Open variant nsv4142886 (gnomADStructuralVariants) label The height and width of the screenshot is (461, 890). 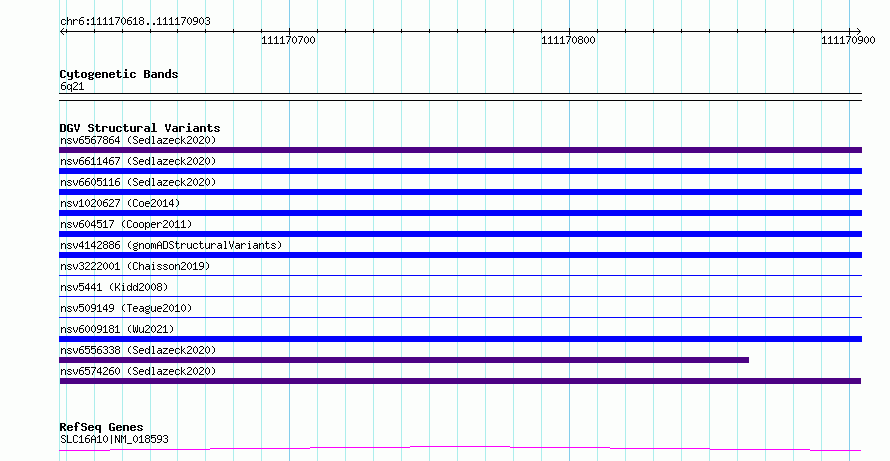point(171,245)
